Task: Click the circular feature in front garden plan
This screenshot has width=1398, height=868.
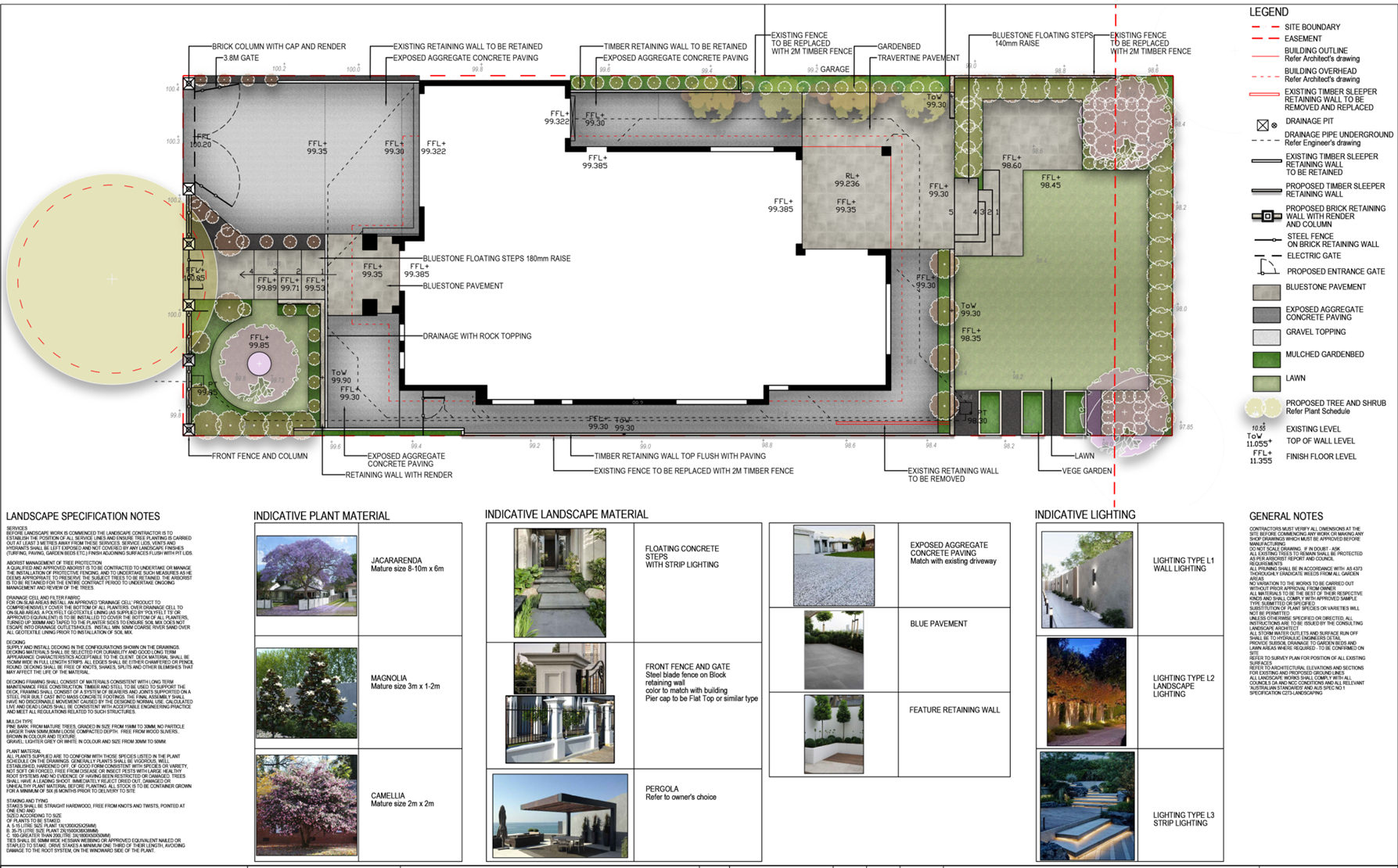Action: click(259, 363)
